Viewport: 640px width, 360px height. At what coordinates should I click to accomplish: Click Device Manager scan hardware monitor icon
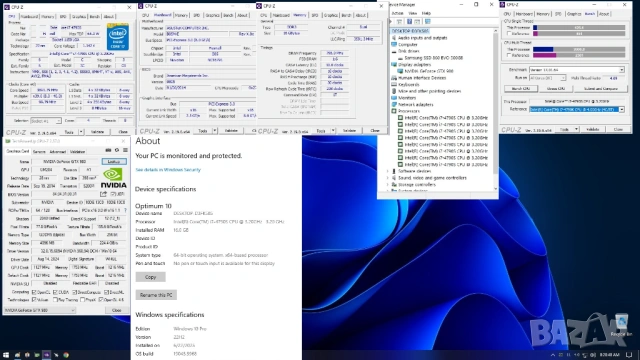coord(427,21)
